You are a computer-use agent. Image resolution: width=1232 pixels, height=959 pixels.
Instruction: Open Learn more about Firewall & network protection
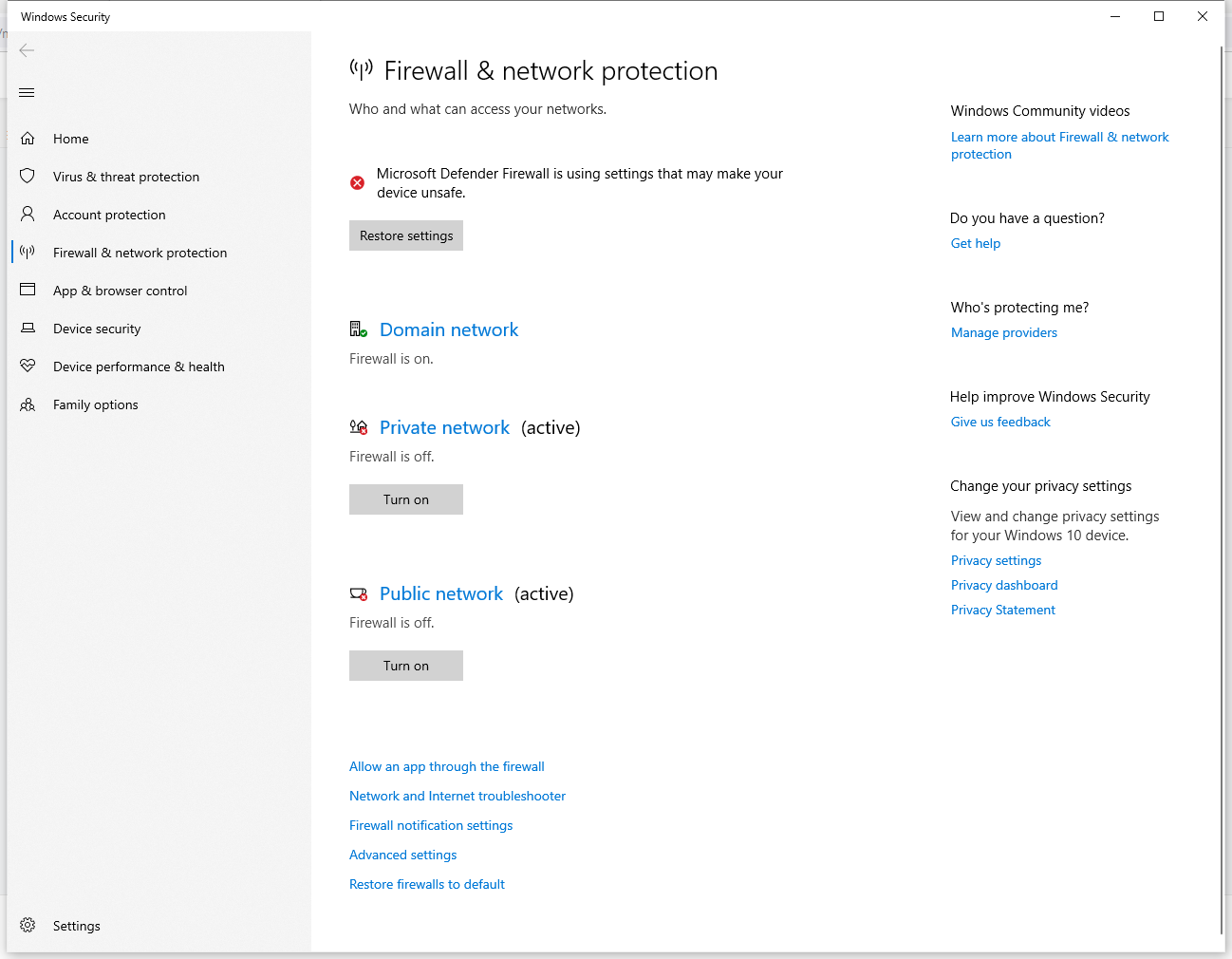(x=1060, y=145)
